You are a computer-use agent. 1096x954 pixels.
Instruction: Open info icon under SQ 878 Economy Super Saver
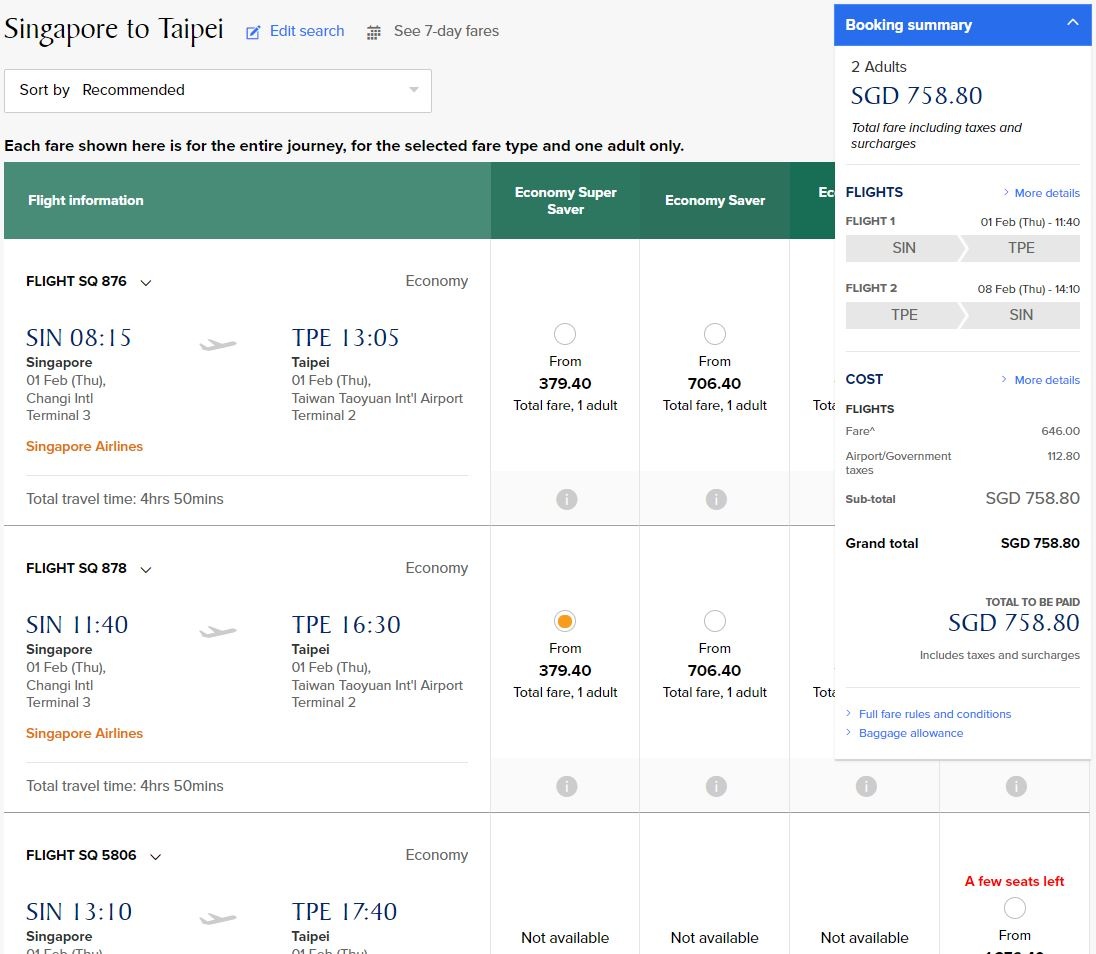566,786
